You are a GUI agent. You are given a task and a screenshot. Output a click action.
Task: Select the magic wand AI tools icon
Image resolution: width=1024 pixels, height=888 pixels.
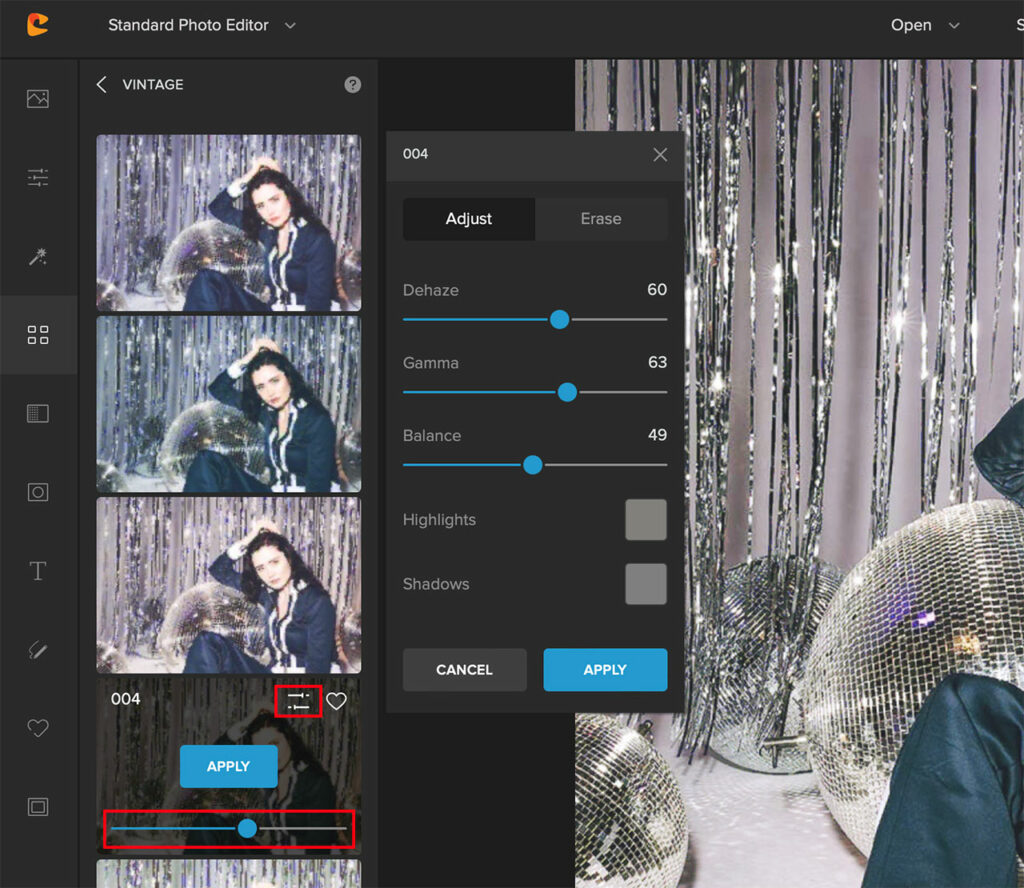point(38,257)
